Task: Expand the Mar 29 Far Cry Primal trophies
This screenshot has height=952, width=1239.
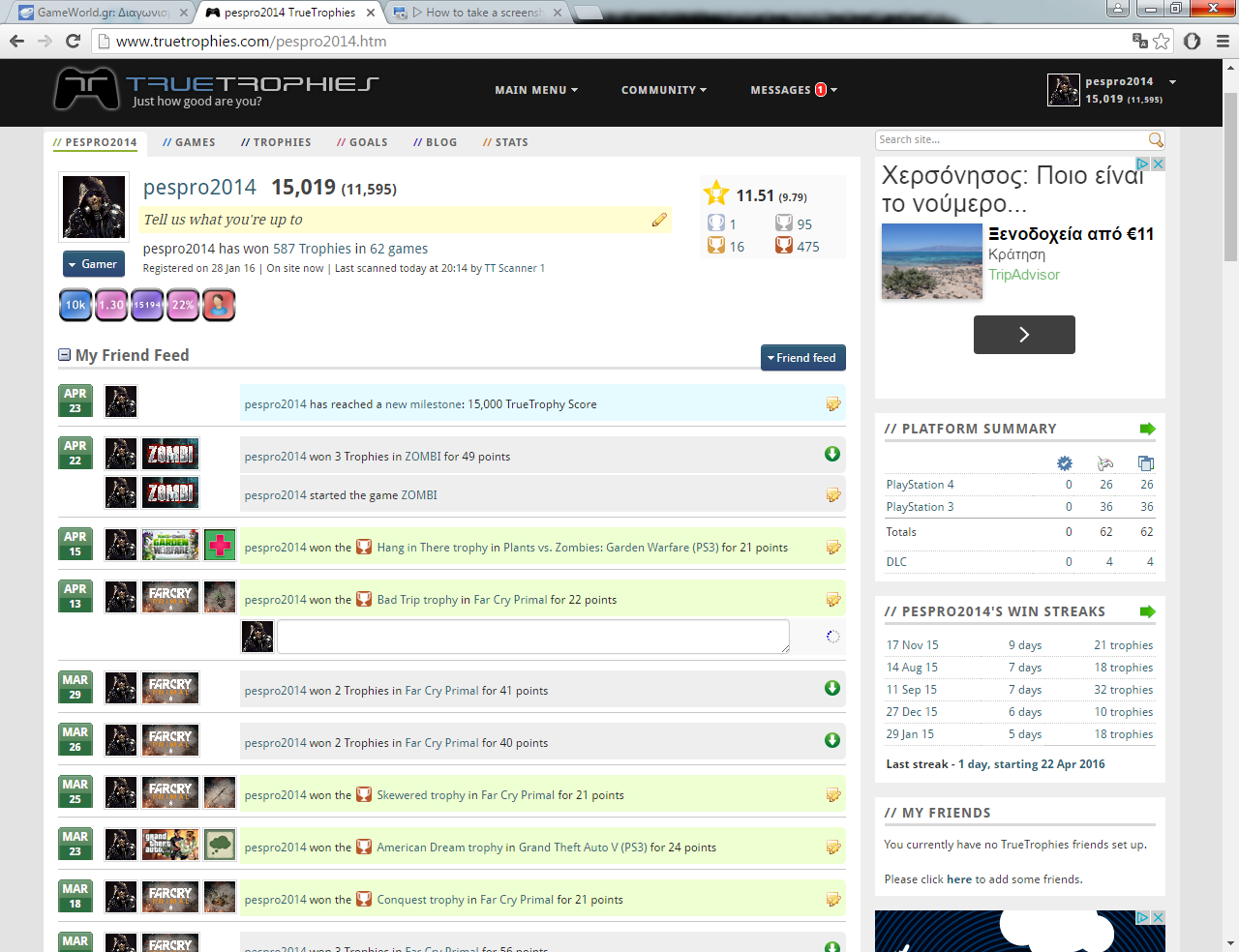Action: click(x=832, y=688)
